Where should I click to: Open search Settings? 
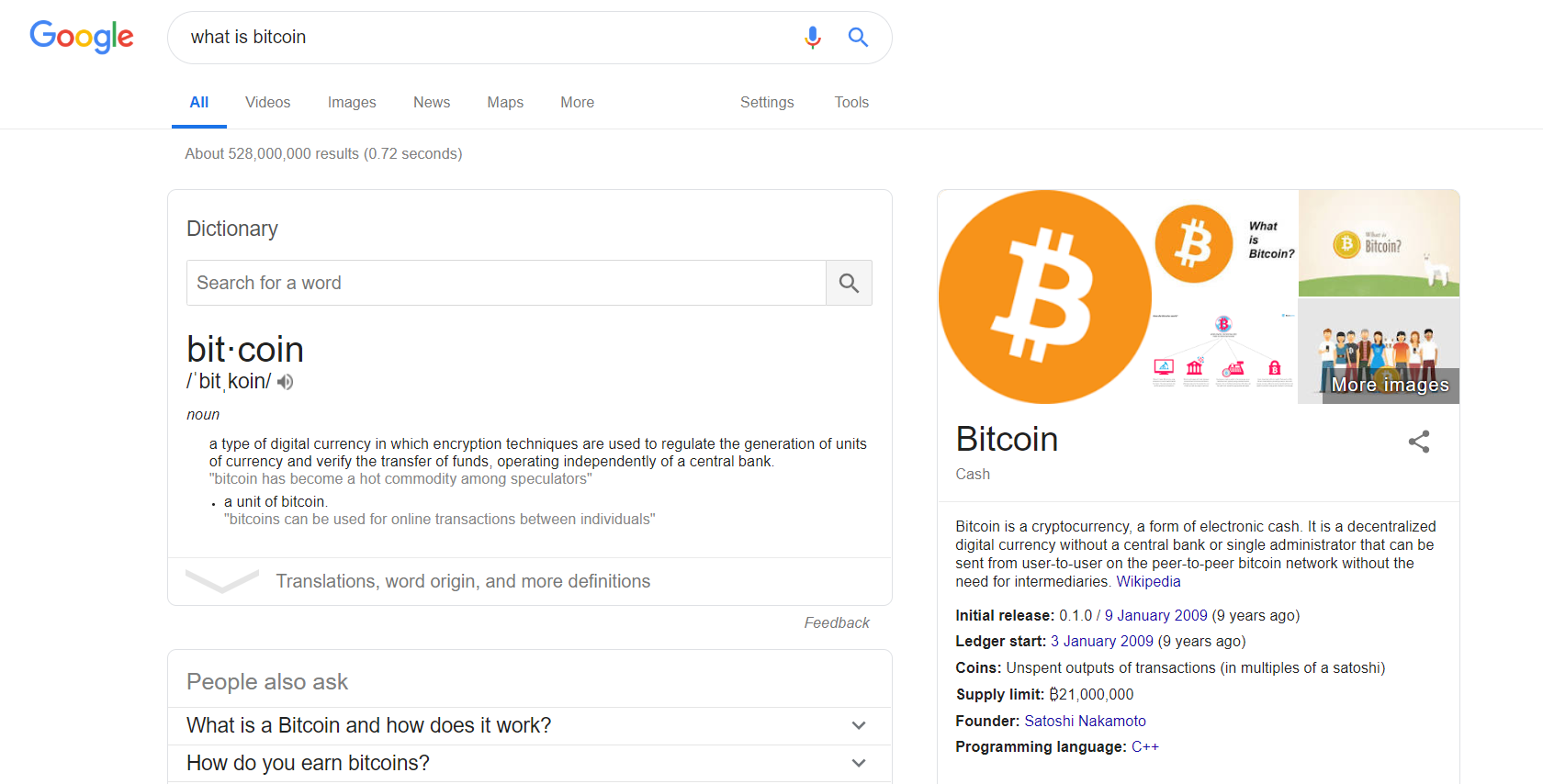coord(767,103)
